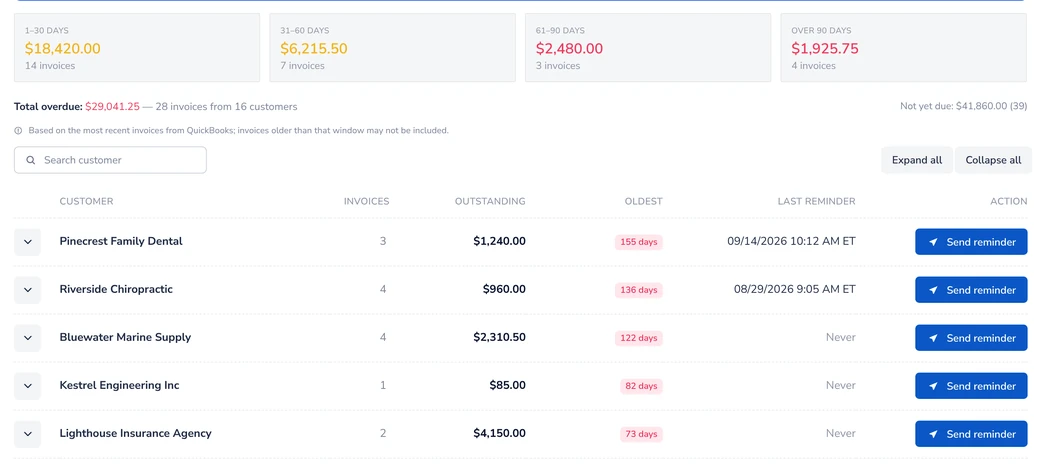Screen dimensions: 1040x464
Task: Click the 73 days badge
Action: coord(641,434)
